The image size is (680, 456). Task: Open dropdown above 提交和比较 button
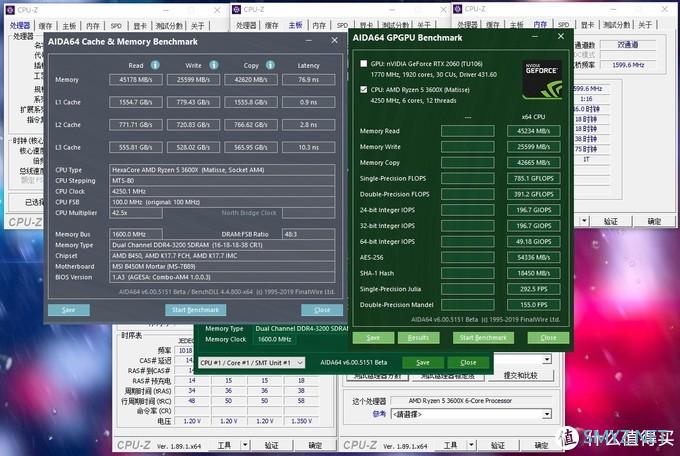coord(547,359)
